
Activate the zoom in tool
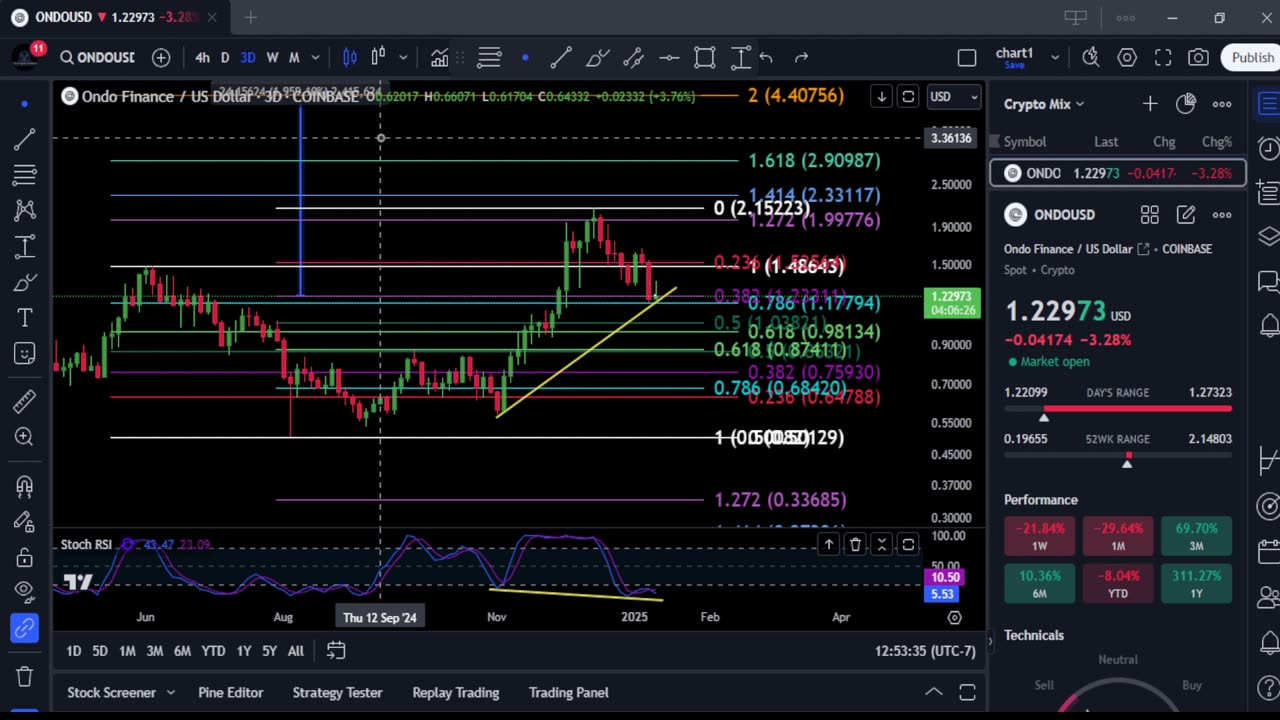tap(25, 437)
